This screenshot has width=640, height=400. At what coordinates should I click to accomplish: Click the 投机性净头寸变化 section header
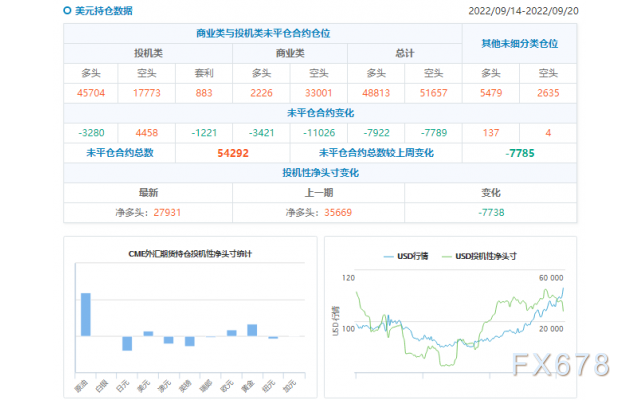320,173
